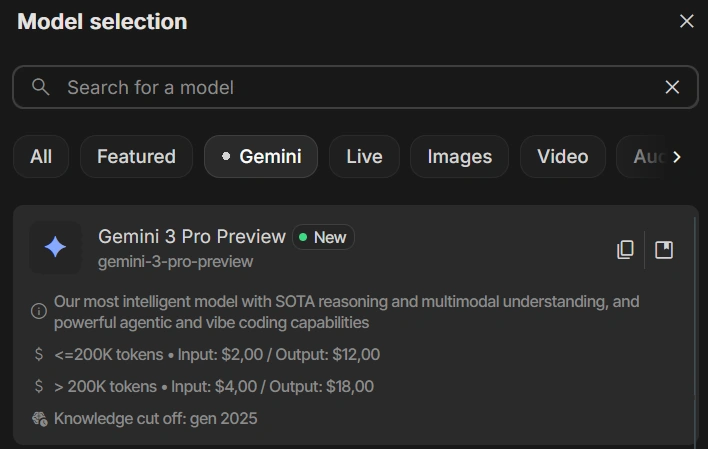Select the All filter tab
The height and width of the screenshot is (449, 708).
coord(41,157)
